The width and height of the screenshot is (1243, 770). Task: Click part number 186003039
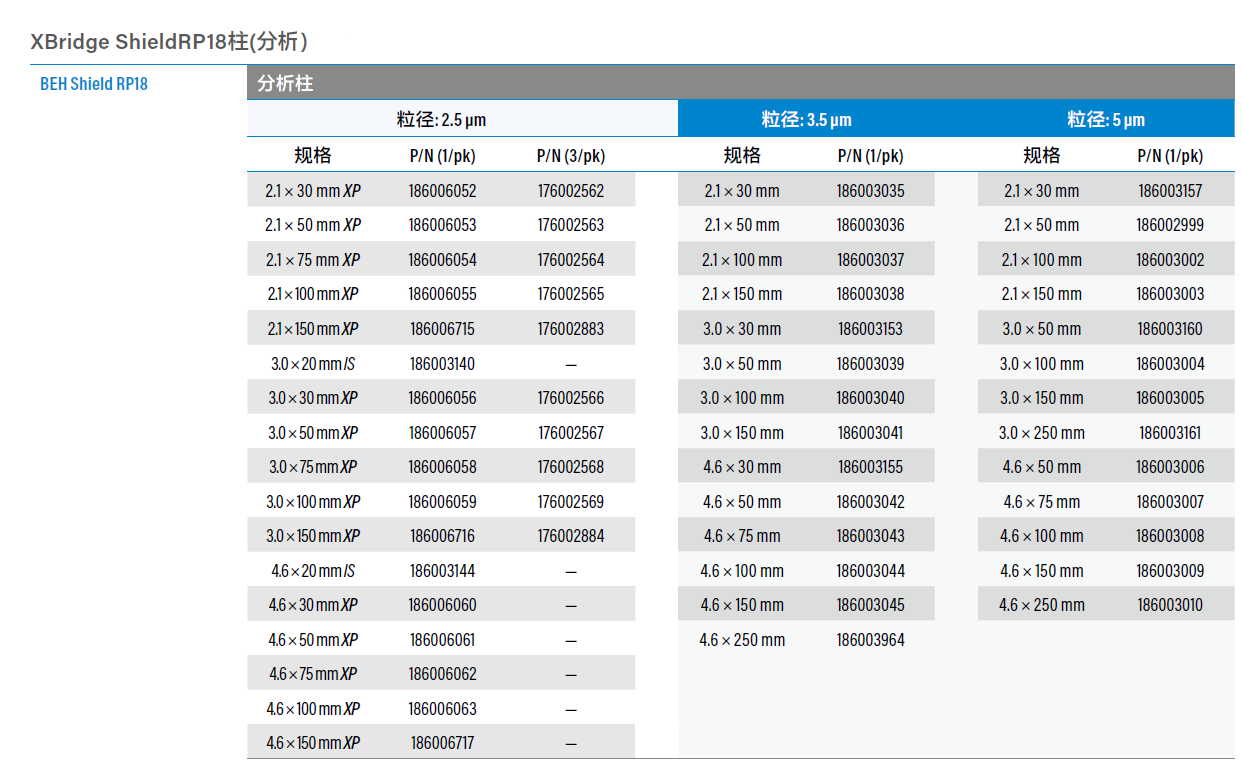[x=870, y=364]
